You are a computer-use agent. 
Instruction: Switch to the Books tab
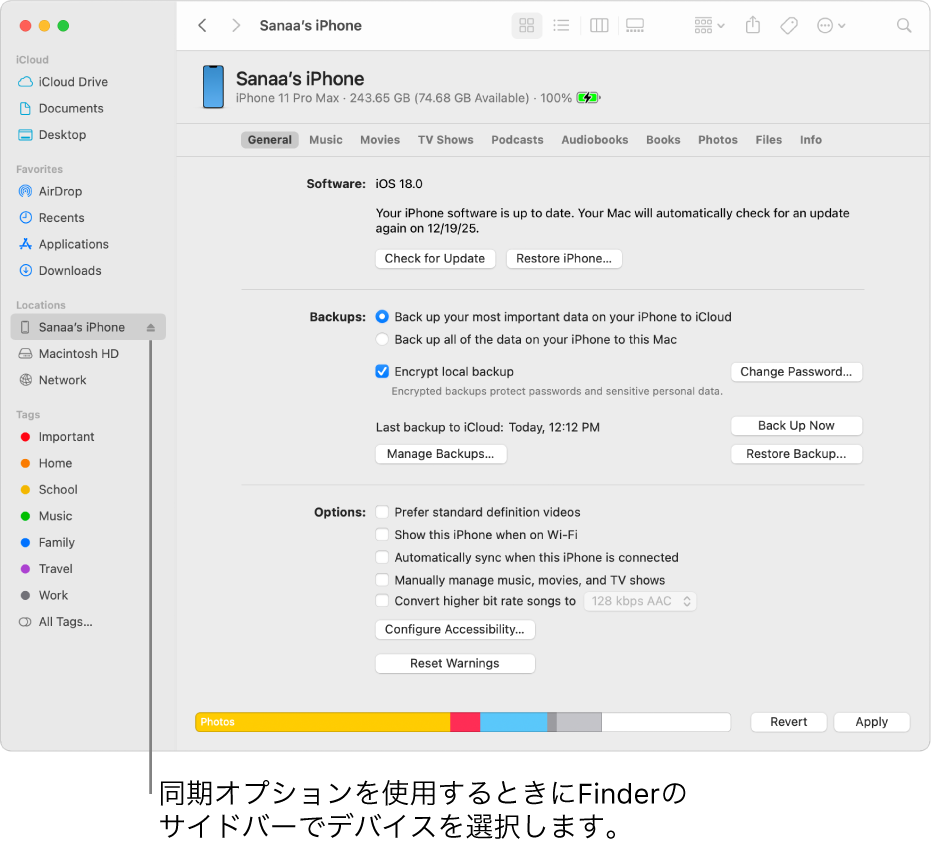(x=663, y=140)
